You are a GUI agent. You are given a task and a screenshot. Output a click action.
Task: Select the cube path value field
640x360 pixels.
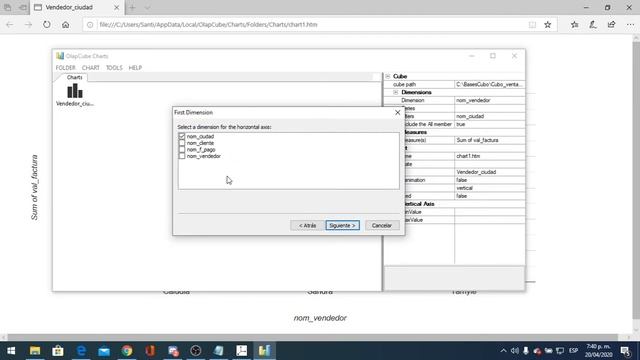click(489, 84)
